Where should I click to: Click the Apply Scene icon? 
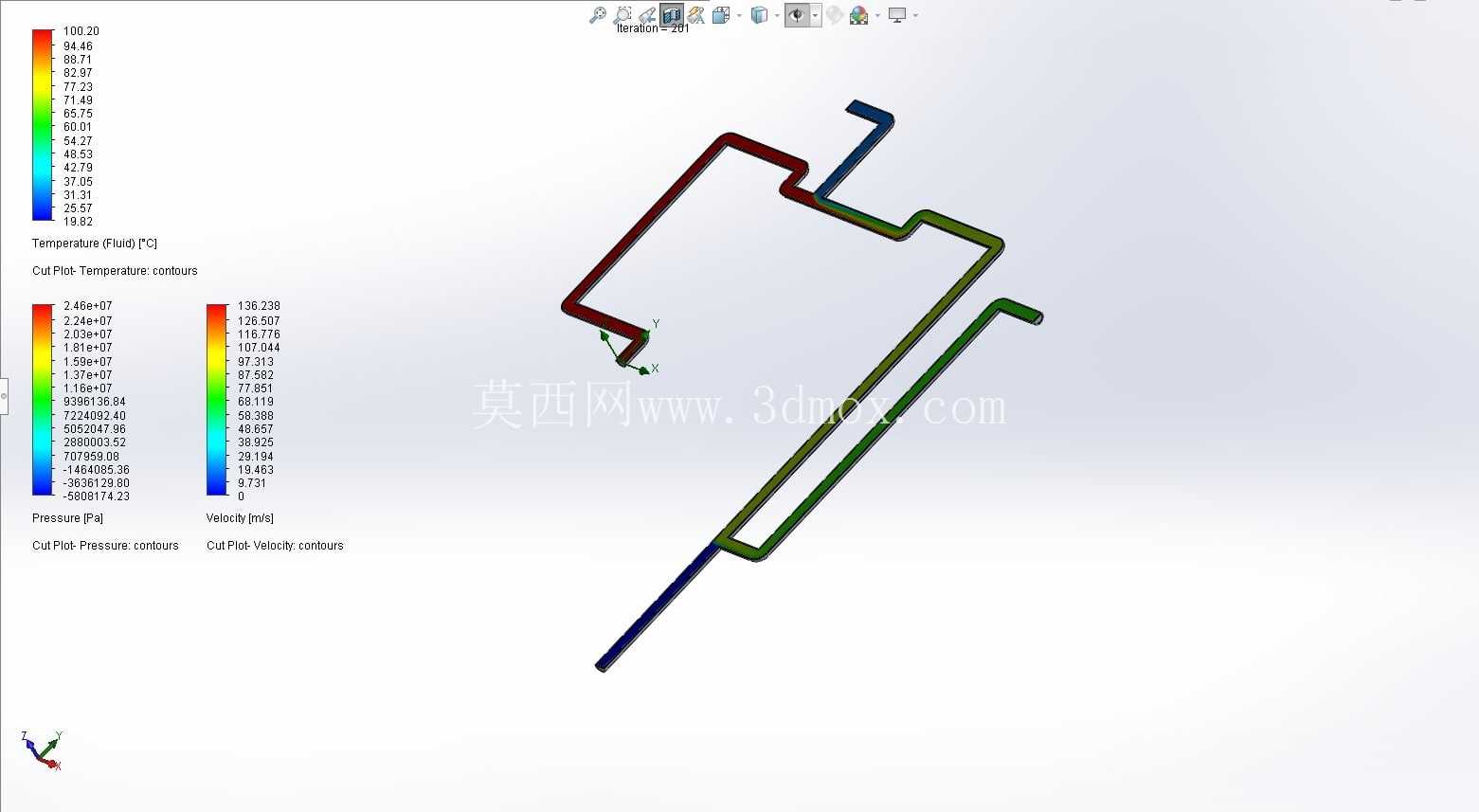click(859, 15)
